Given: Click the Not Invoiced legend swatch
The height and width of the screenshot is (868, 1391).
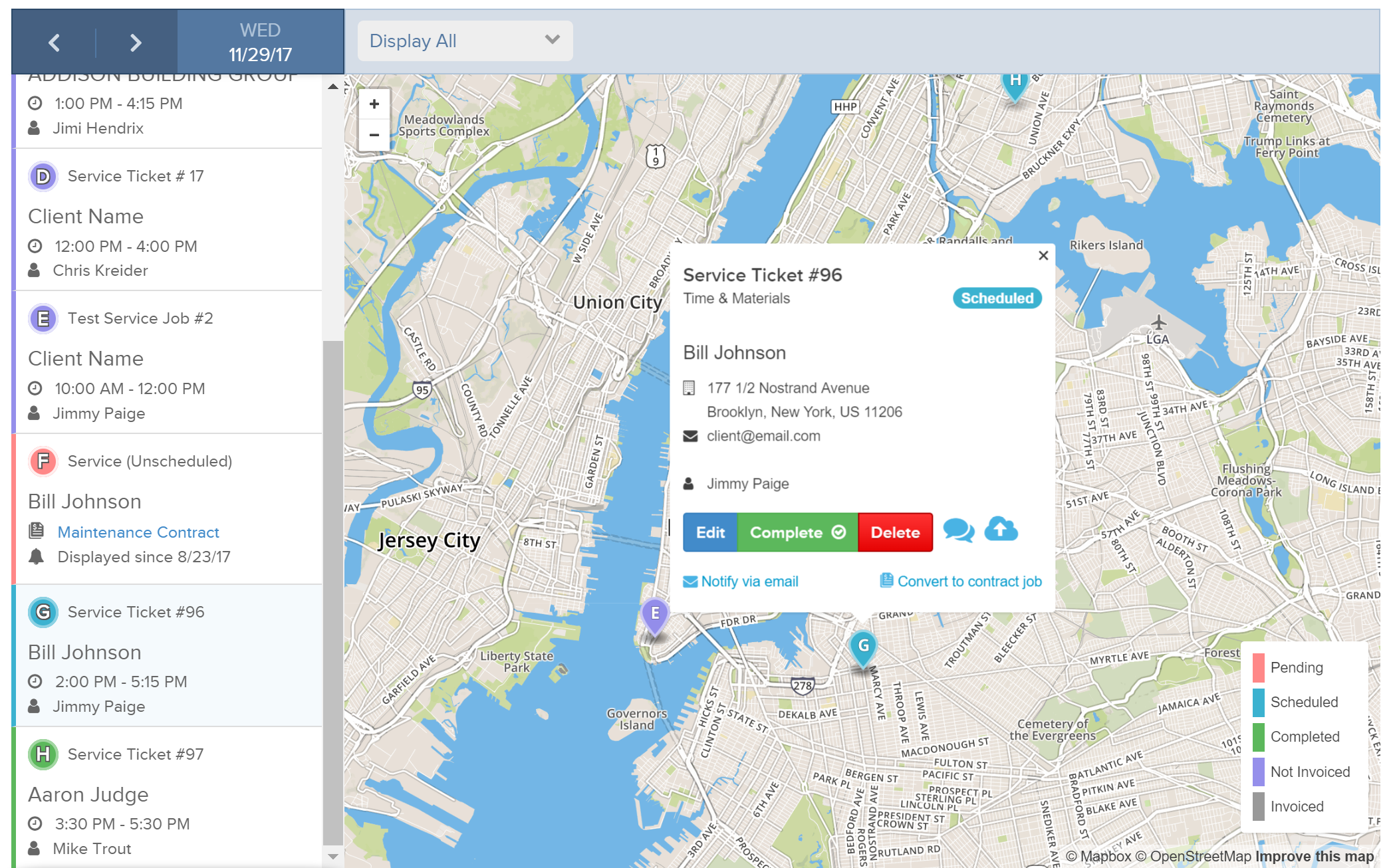Looking at the screenshot, I should (x=1258, y=772).
